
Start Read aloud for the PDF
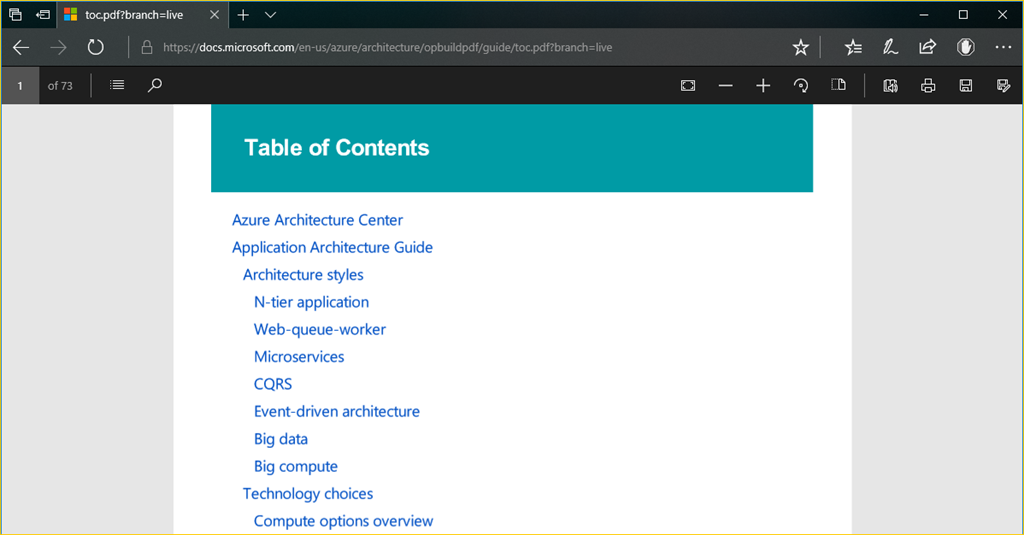click(x=890, y=86)
